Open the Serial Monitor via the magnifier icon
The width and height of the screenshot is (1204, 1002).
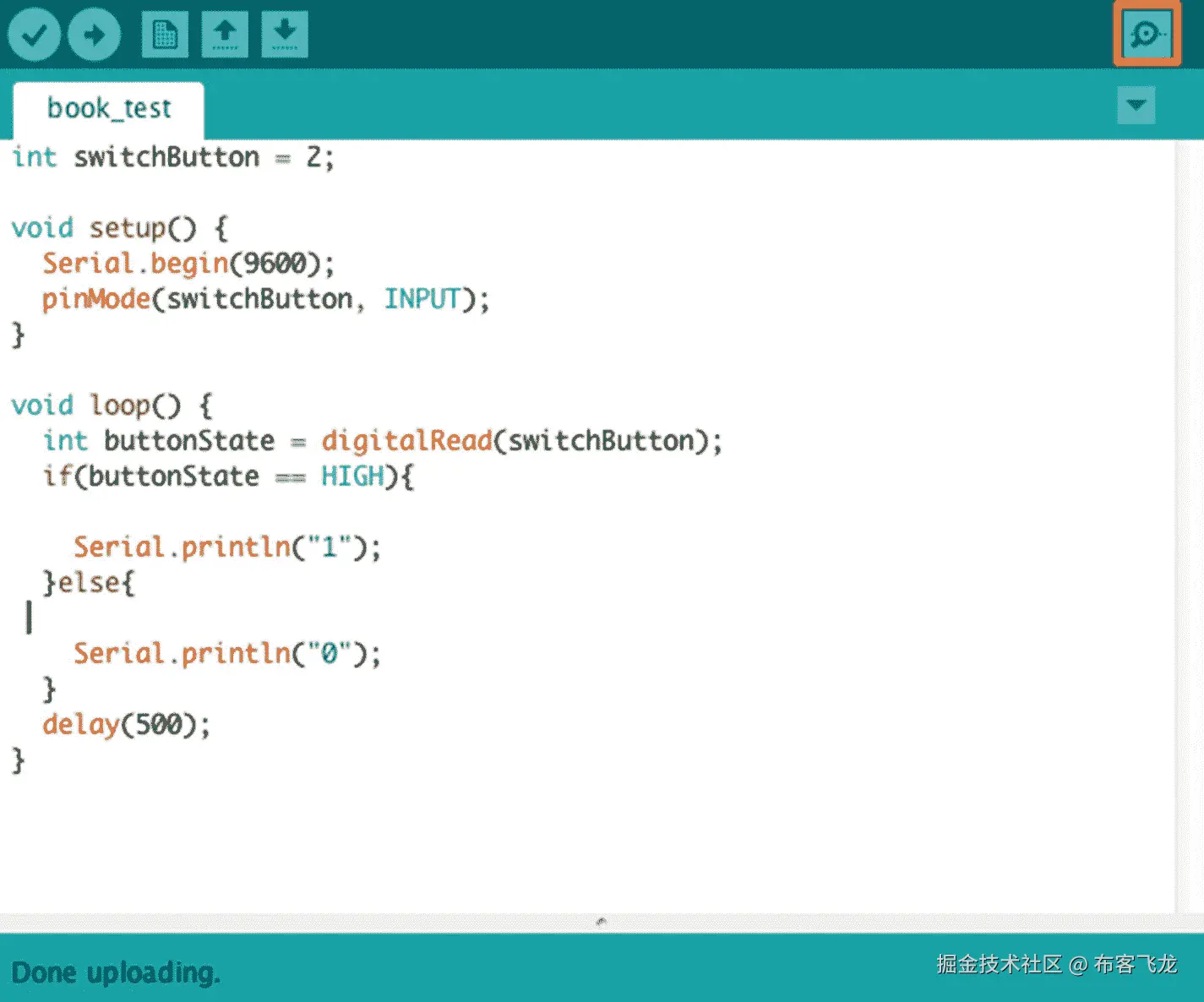1146,34
